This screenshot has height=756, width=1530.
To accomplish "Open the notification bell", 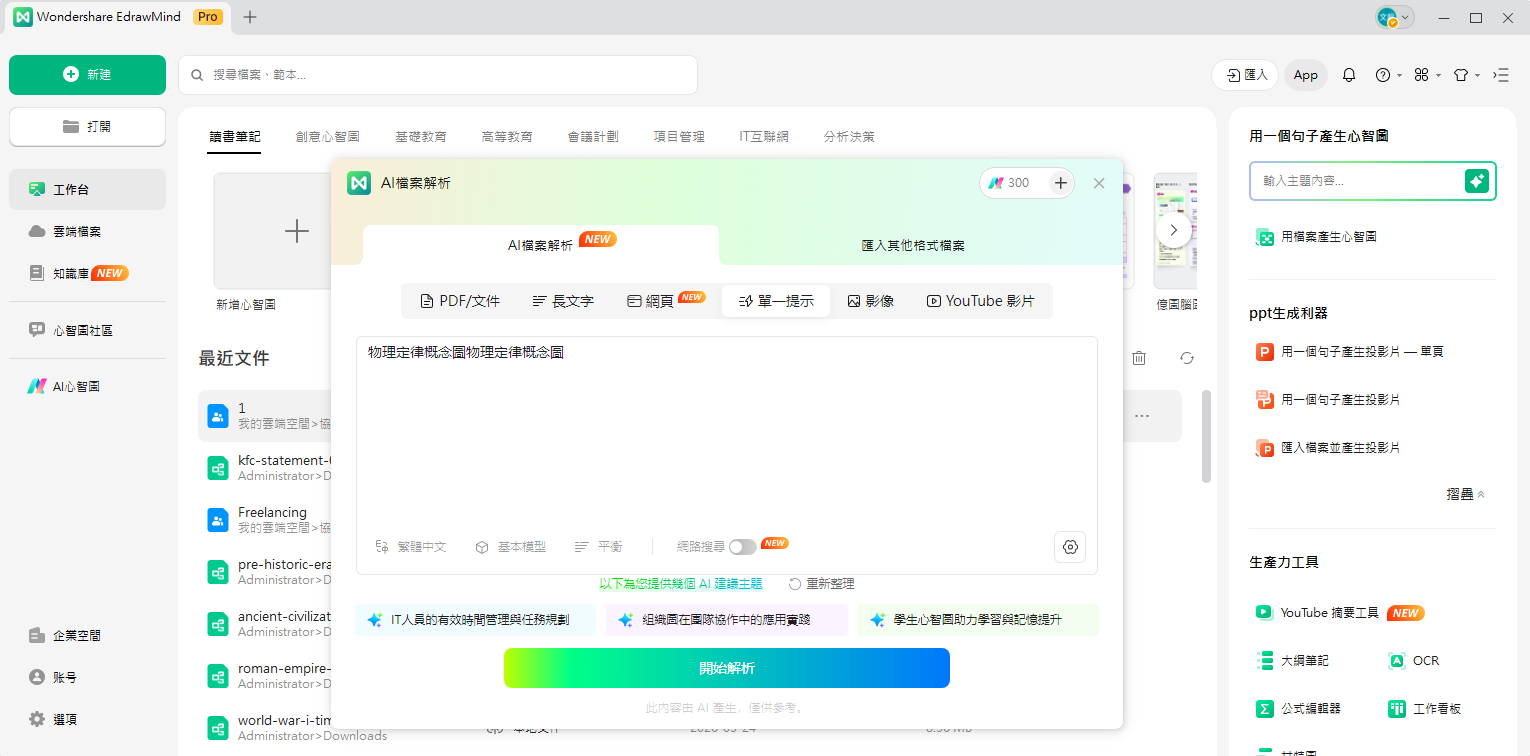I will pos(1348,75).
